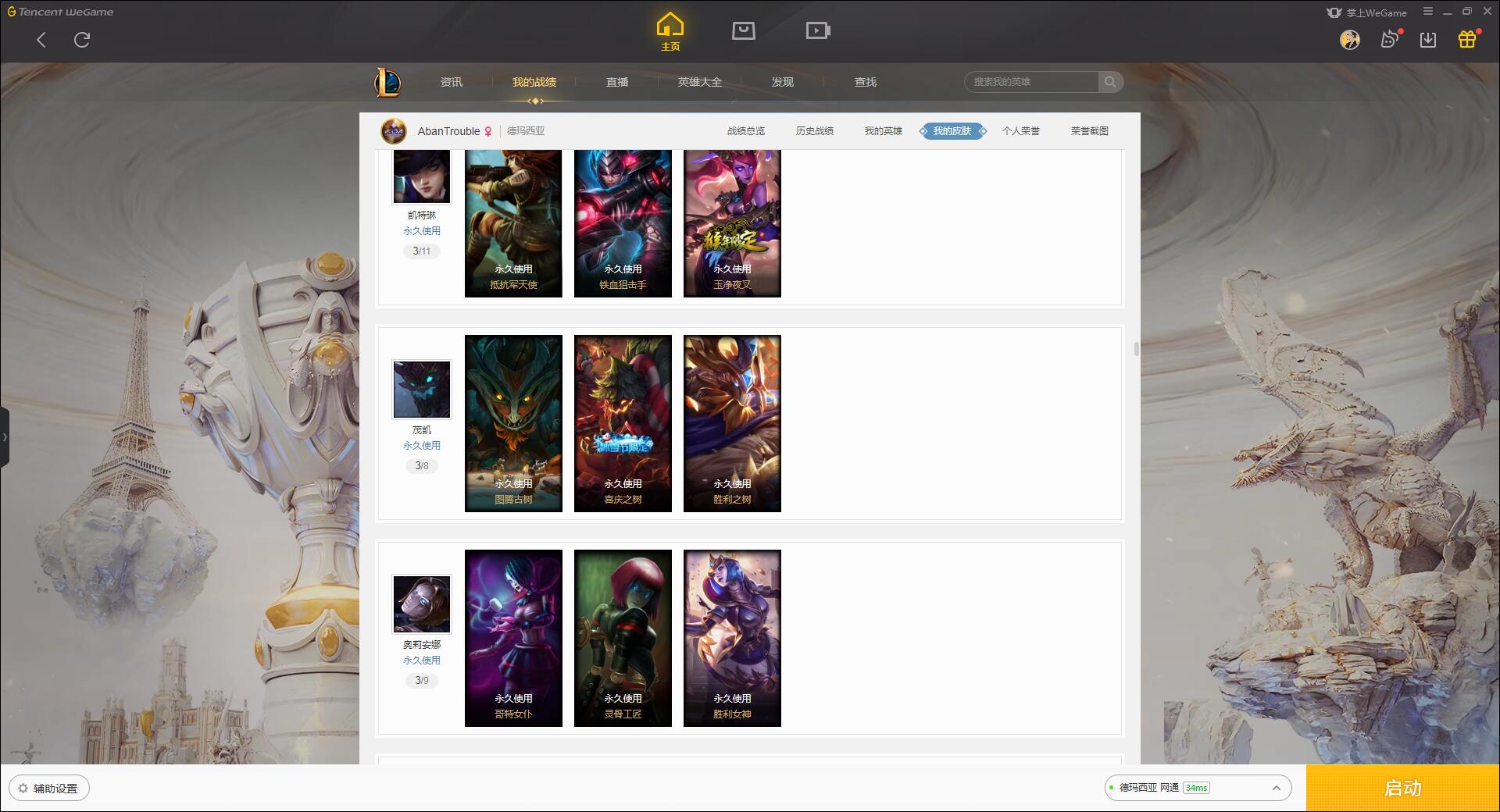Click the 奥莉安娜 champion portrait

[422, 604]
